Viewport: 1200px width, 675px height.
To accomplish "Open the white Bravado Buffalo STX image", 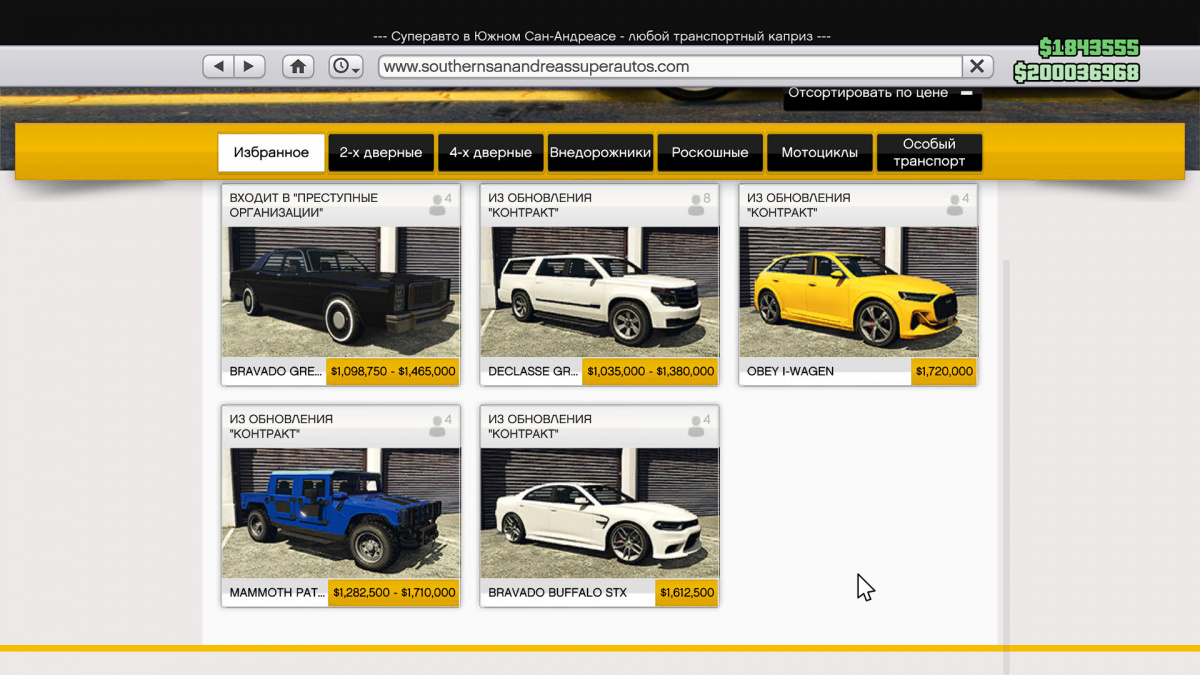I will [x=600, y=512].
